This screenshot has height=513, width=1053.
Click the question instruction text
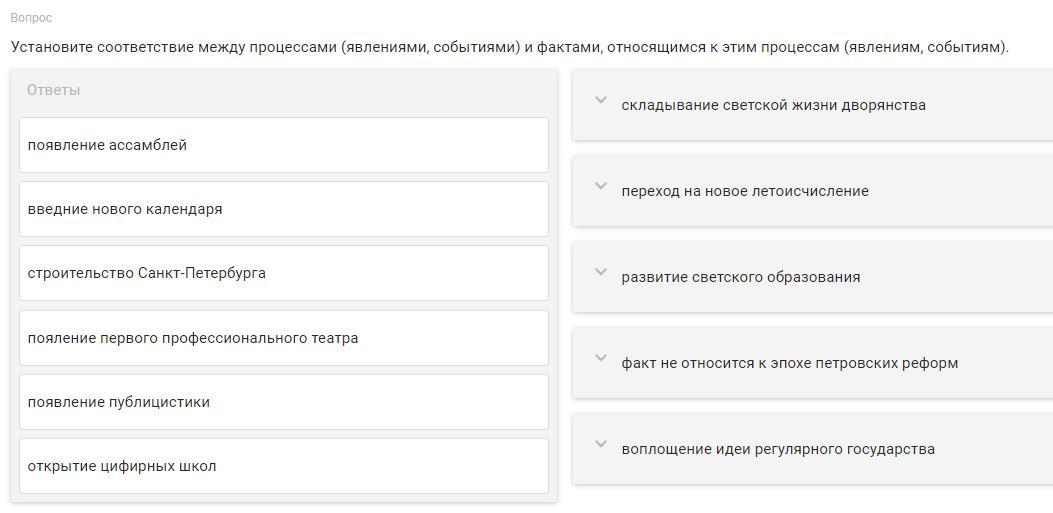pyautogui.click(x=510, y=48)
